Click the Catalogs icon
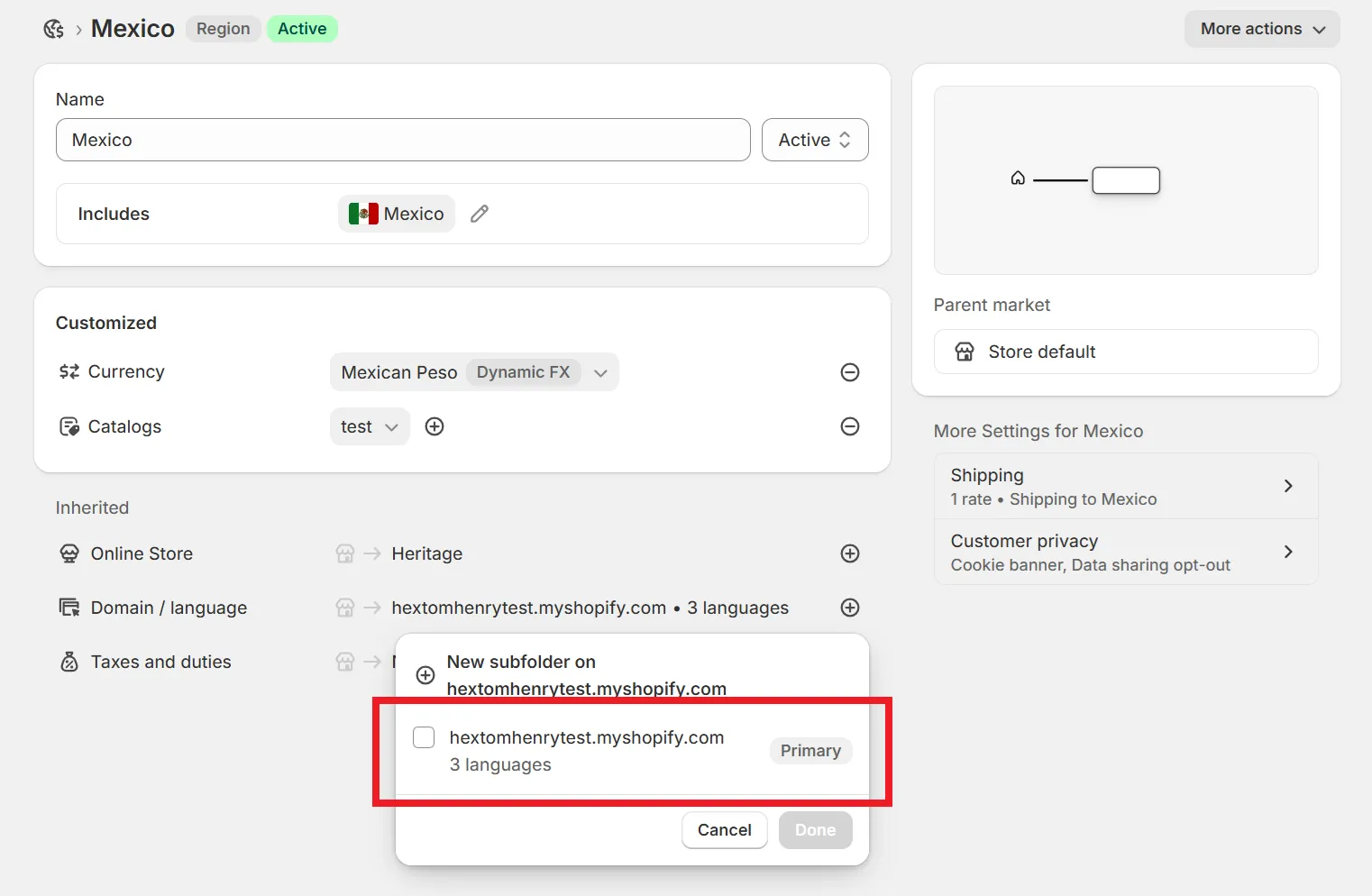 (69, 426)
